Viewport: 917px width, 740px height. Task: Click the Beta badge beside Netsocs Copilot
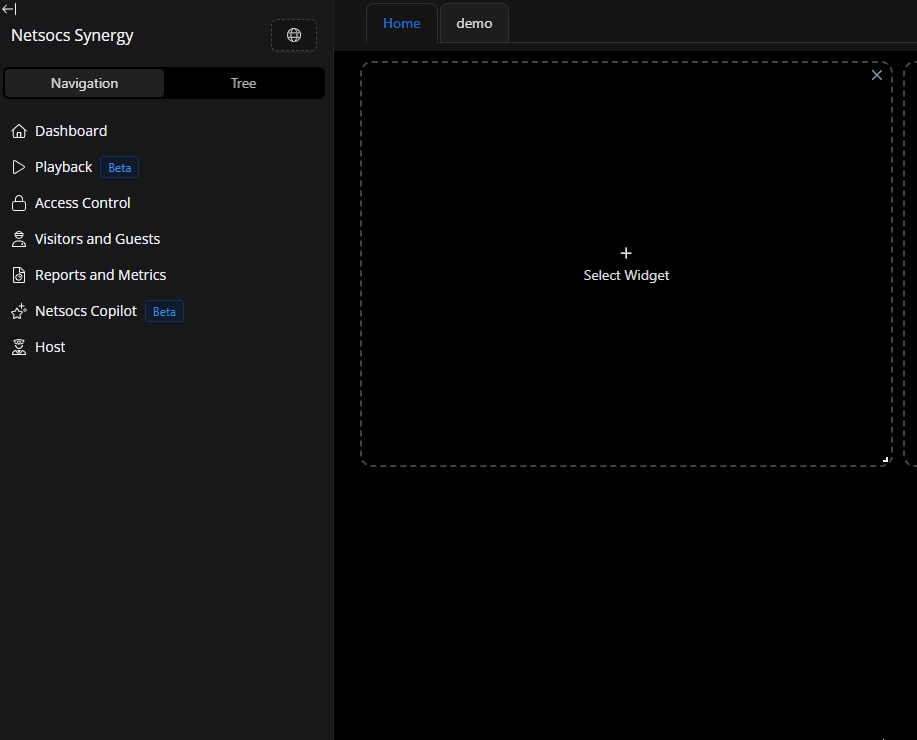(164, 311)
